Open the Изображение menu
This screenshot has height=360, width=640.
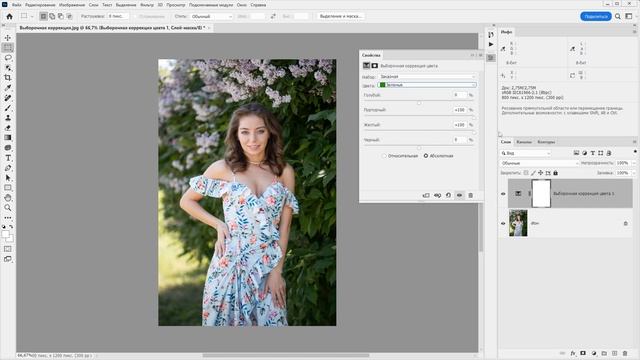coord(72,5)
